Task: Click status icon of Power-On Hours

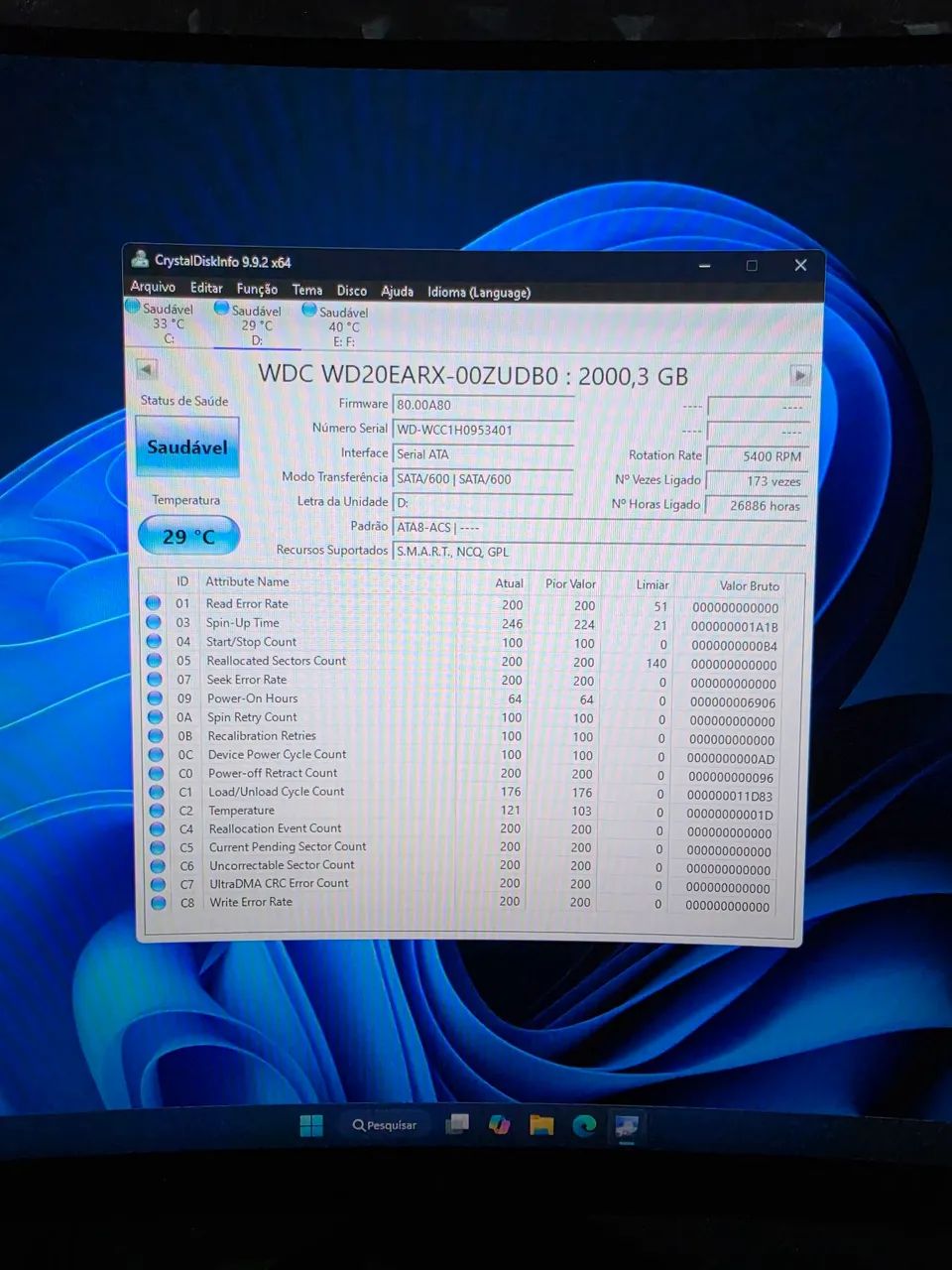Action: coord(155,698)
